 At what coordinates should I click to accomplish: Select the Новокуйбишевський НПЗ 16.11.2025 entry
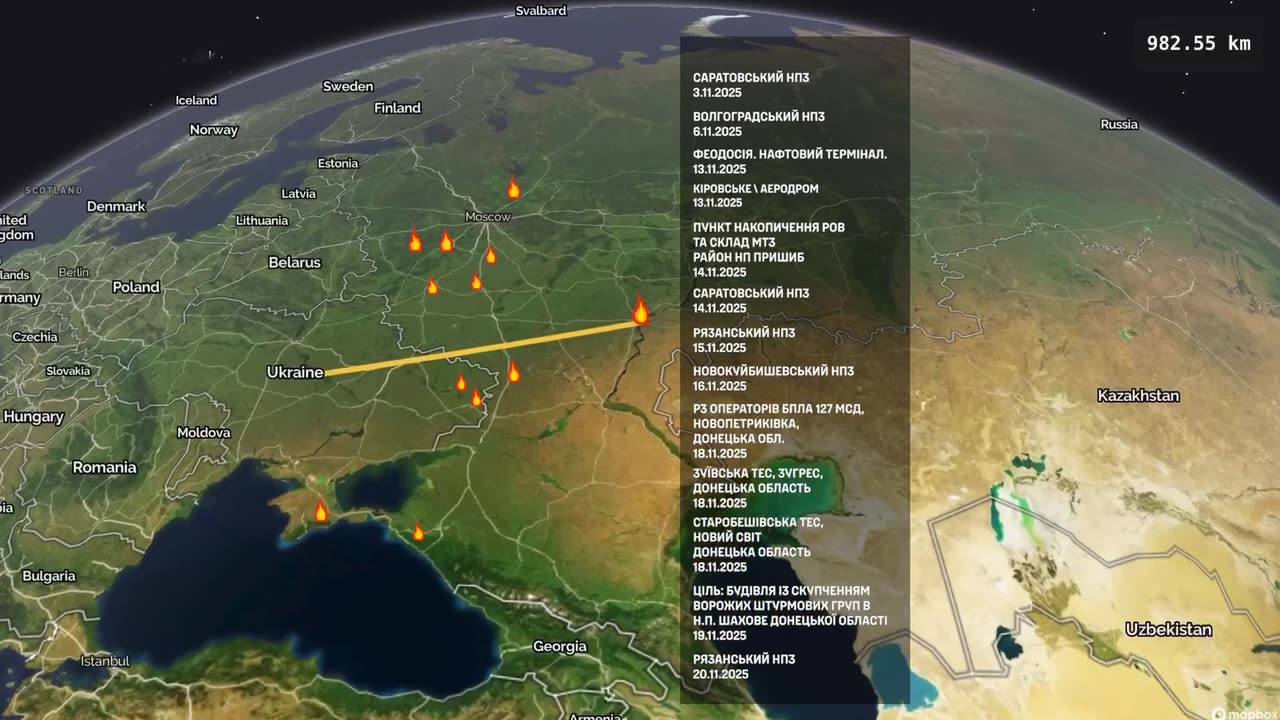[773, 378]
